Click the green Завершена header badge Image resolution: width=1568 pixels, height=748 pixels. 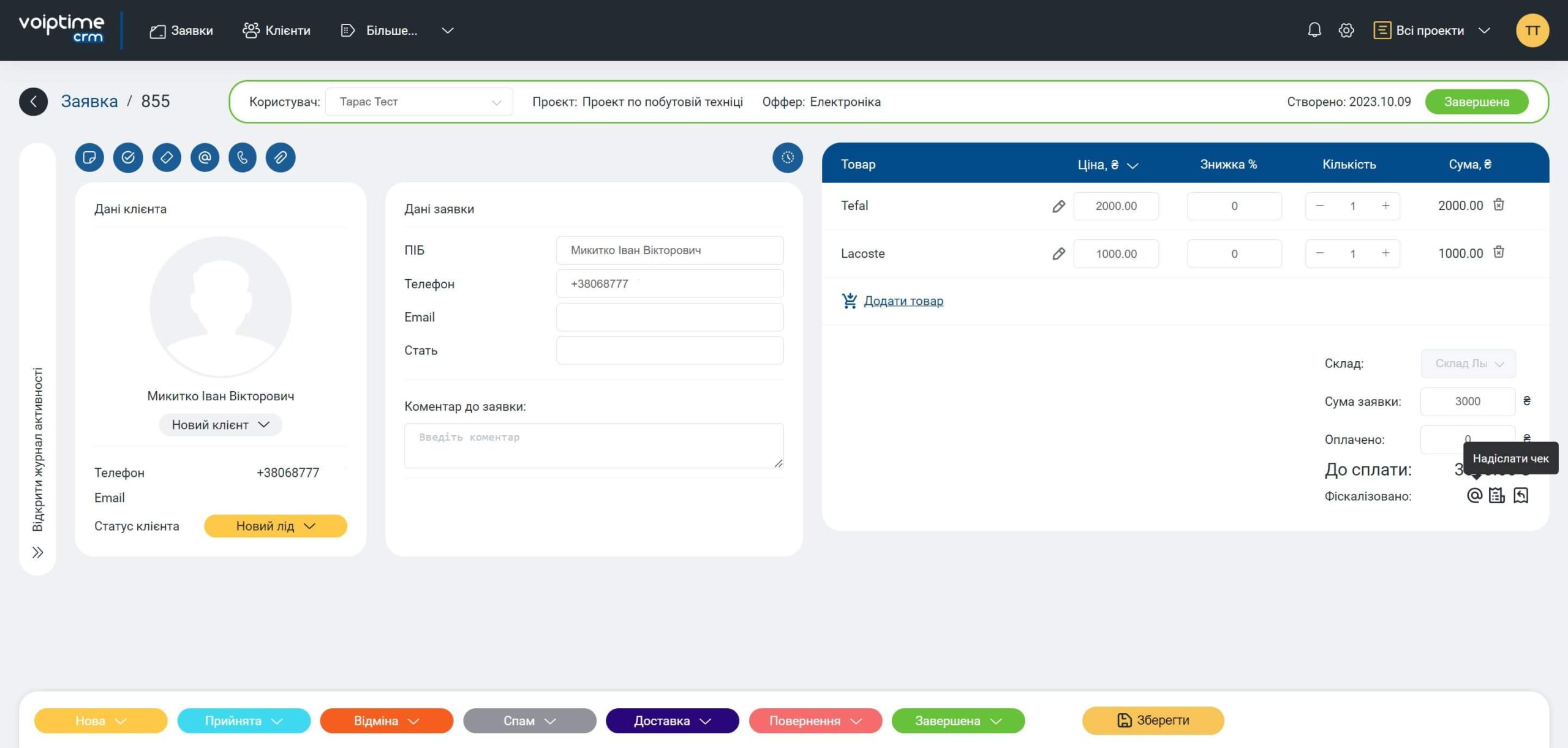point(1477,102)
